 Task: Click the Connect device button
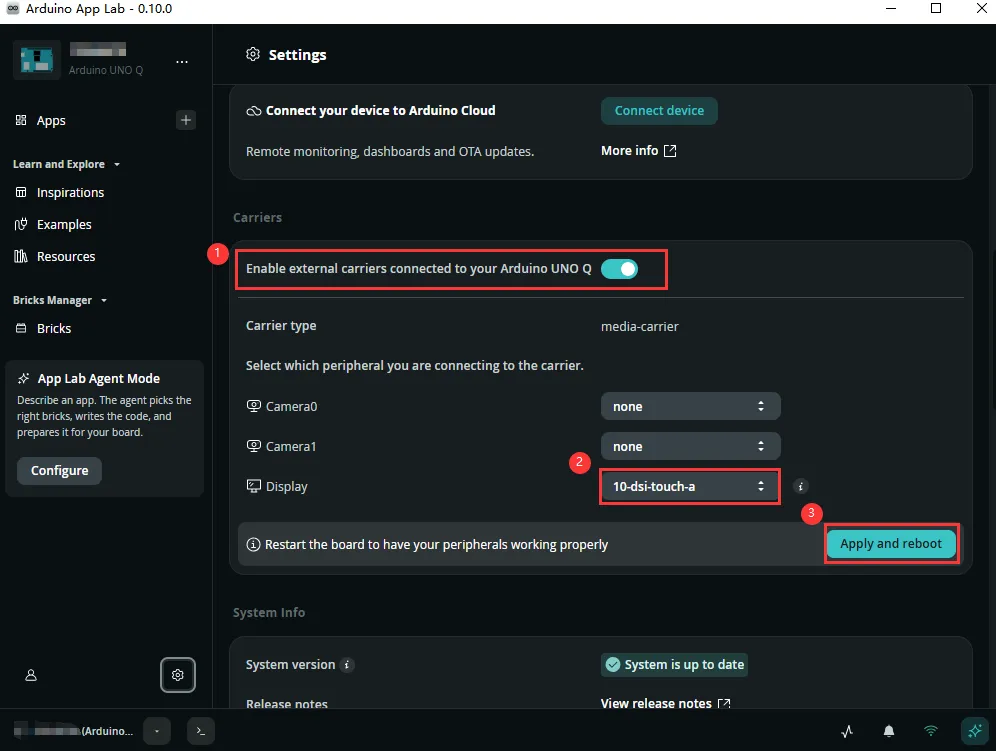pyautogui.click(x=659, y=111)
